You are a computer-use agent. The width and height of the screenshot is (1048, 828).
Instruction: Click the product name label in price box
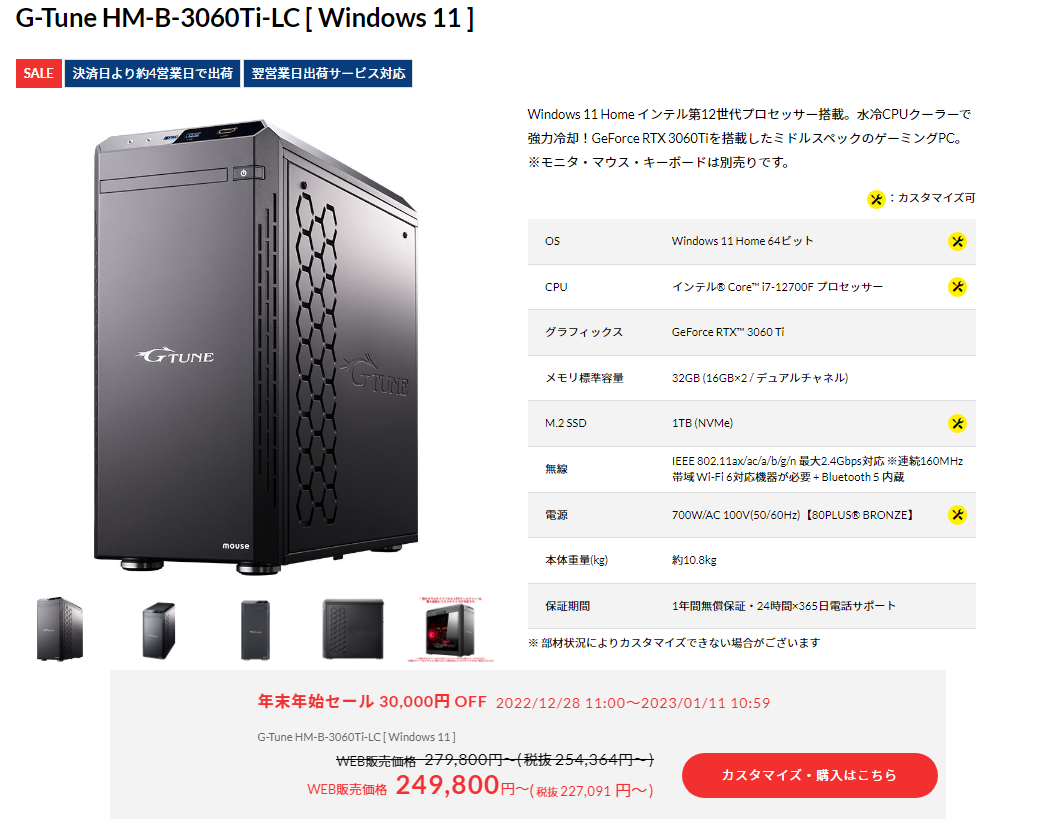point(356,737)
